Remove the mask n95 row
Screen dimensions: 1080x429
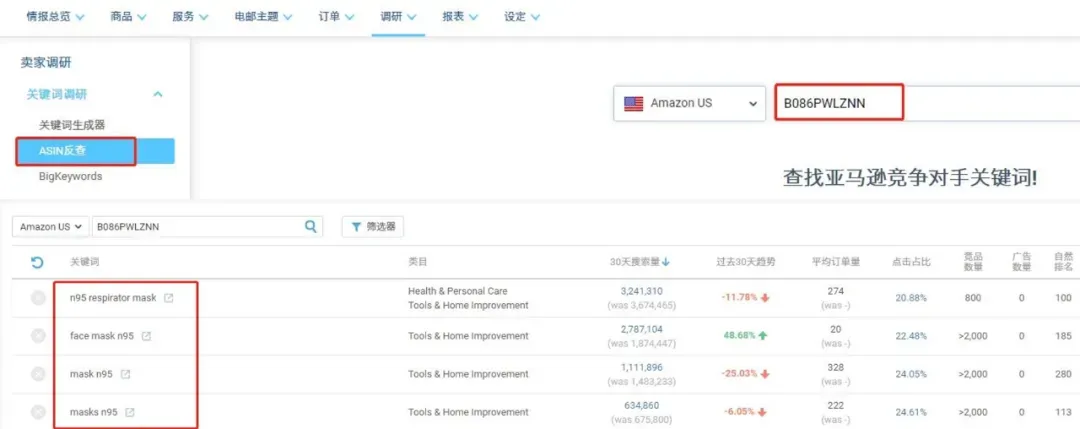coord(39,374)
